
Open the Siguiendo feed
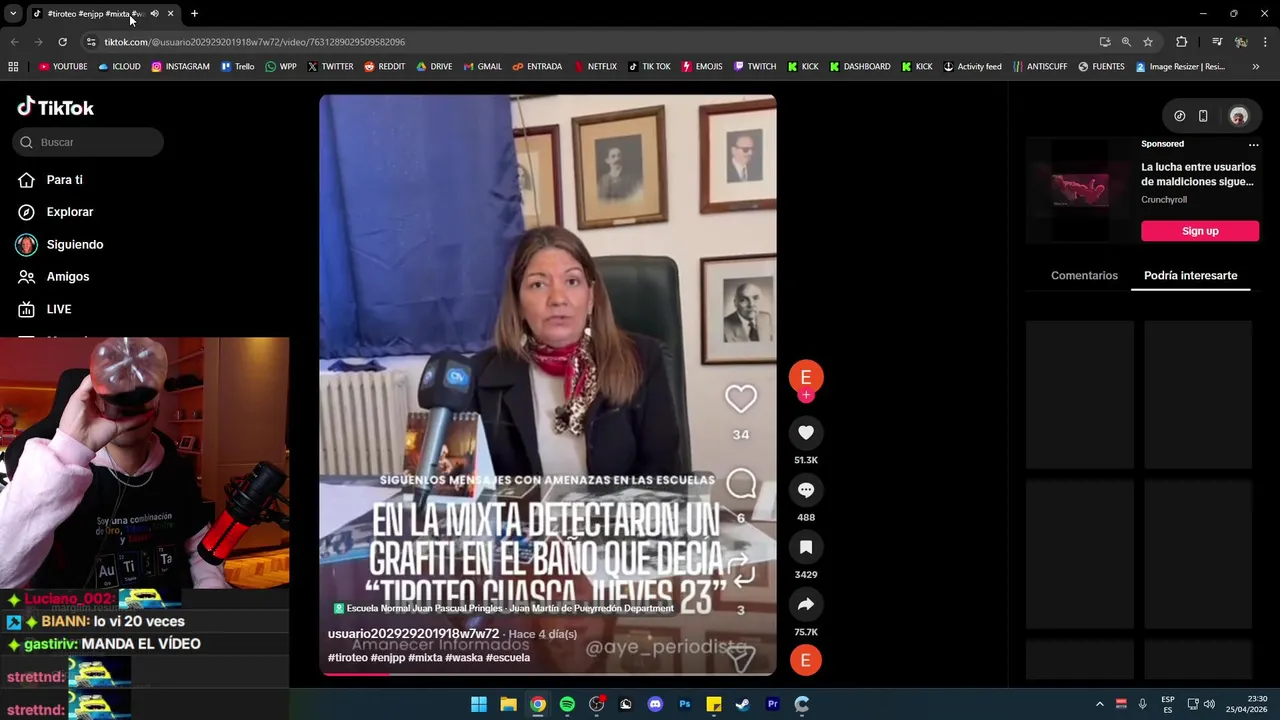click(74, 245)
